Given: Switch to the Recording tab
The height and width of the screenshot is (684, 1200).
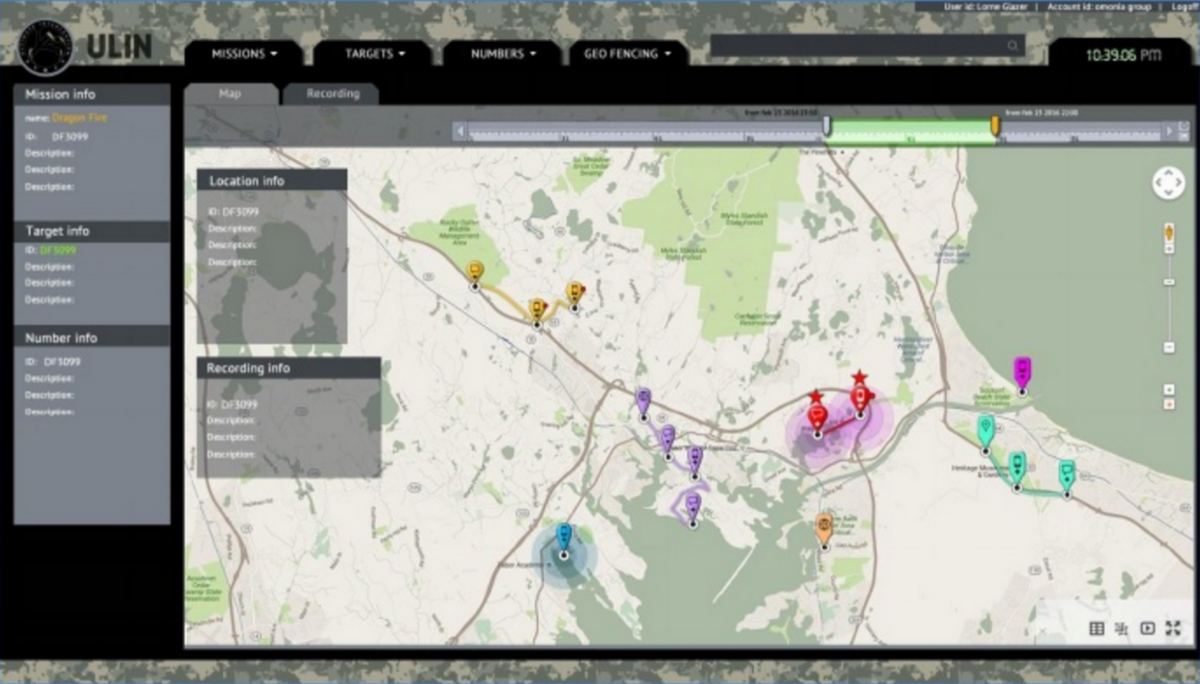Looking at the screenshot, I should pos(332,94).
